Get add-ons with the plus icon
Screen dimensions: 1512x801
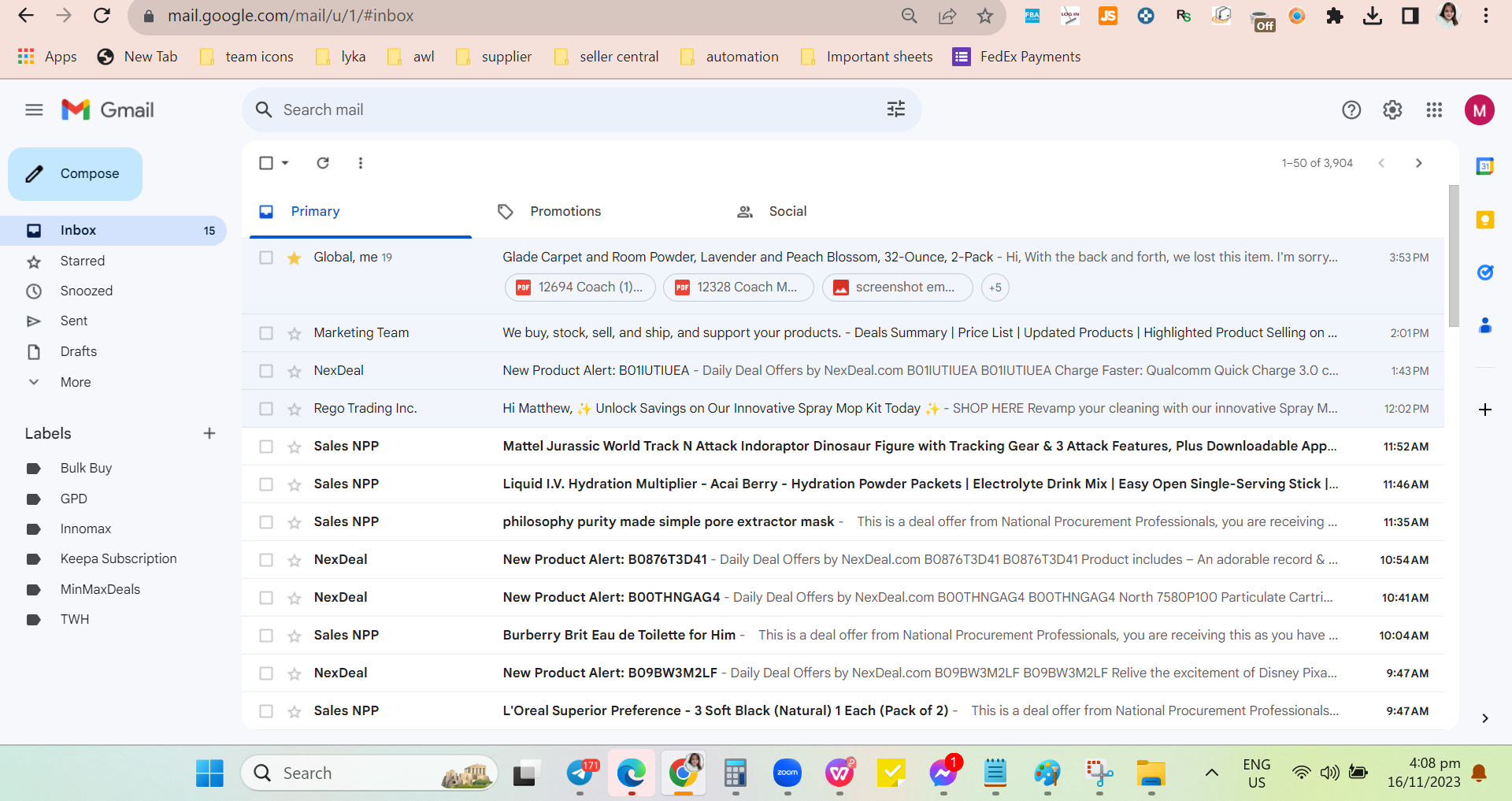(1485, 410)
